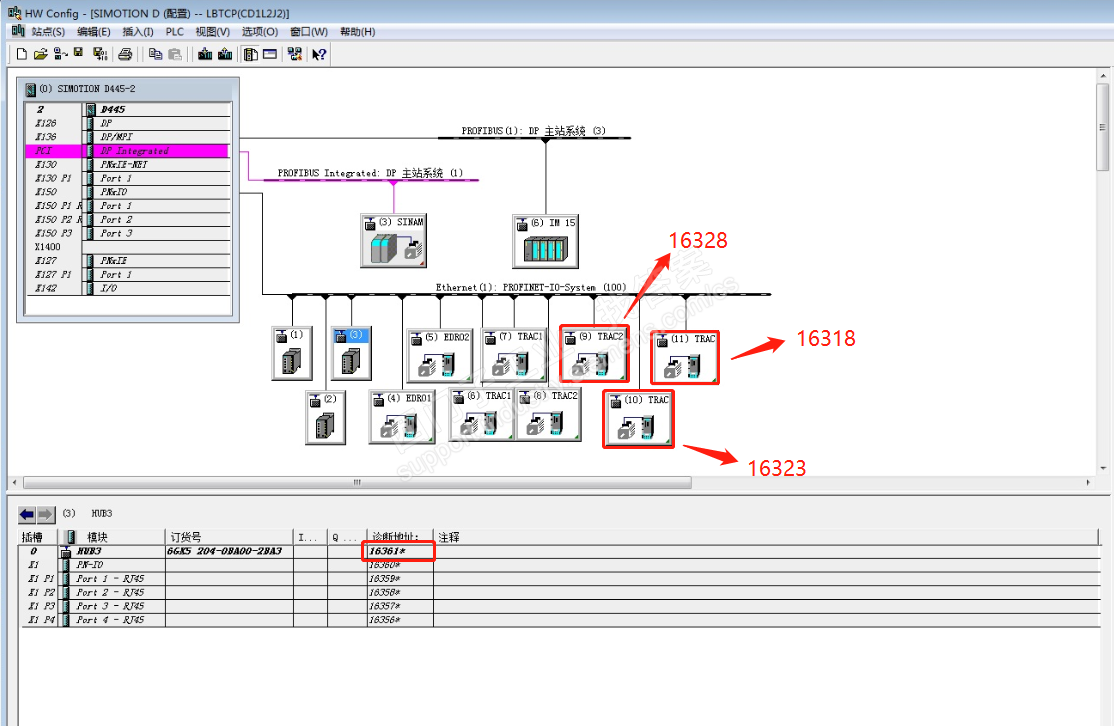1114x726 pixels.
Task: Click the horizontal scrollbar right arrow
Action: [x=1088, y=482]
